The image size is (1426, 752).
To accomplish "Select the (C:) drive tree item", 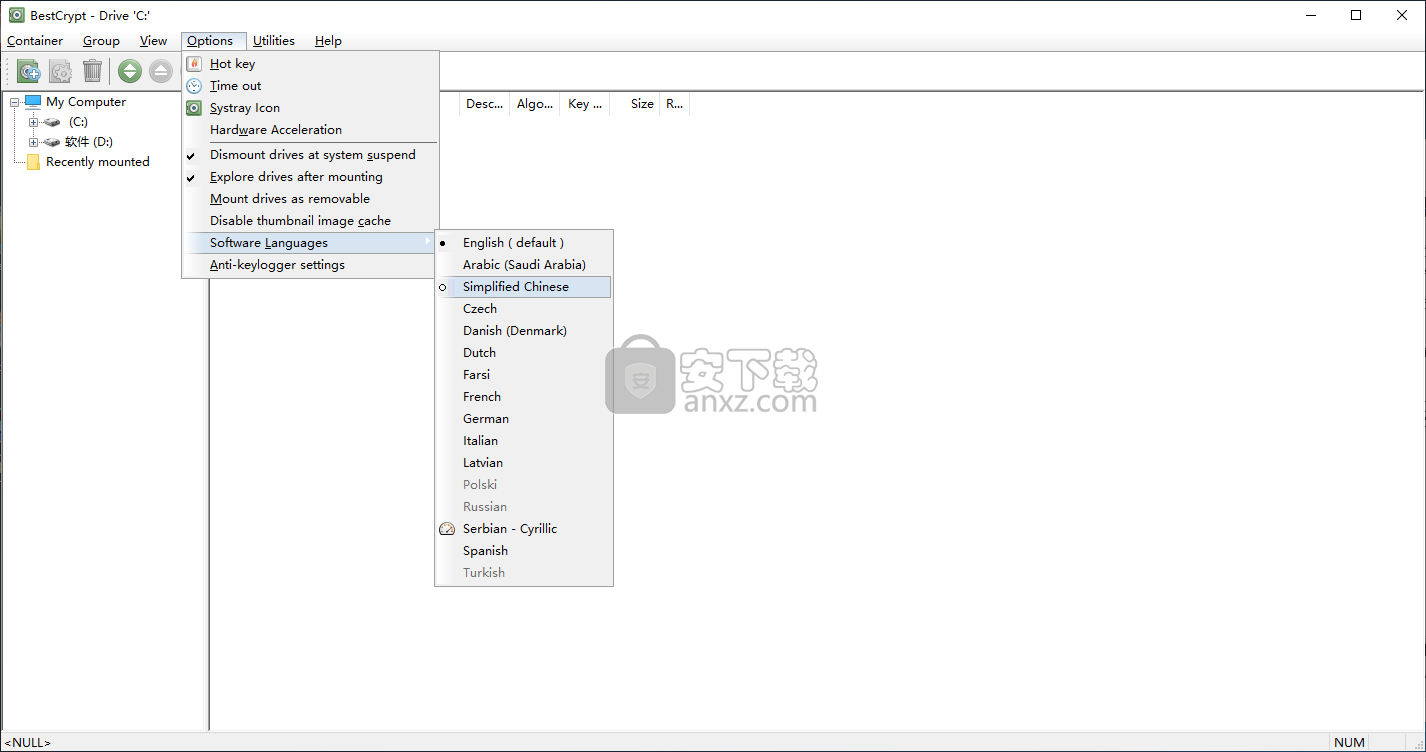I will tap(78, 122).
